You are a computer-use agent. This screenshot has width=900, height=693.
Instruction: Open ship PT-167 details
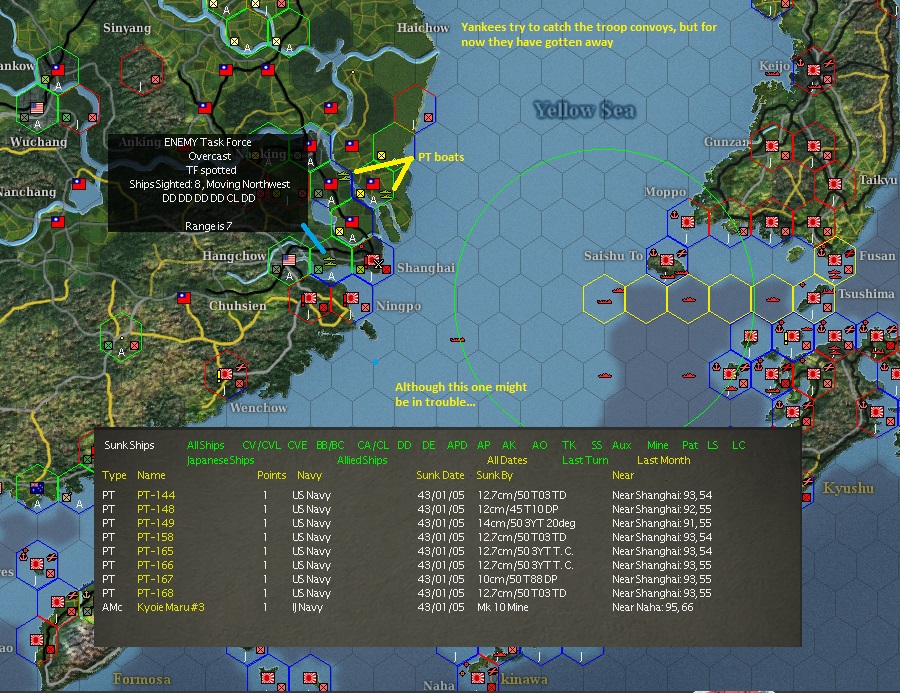[155, 579]
